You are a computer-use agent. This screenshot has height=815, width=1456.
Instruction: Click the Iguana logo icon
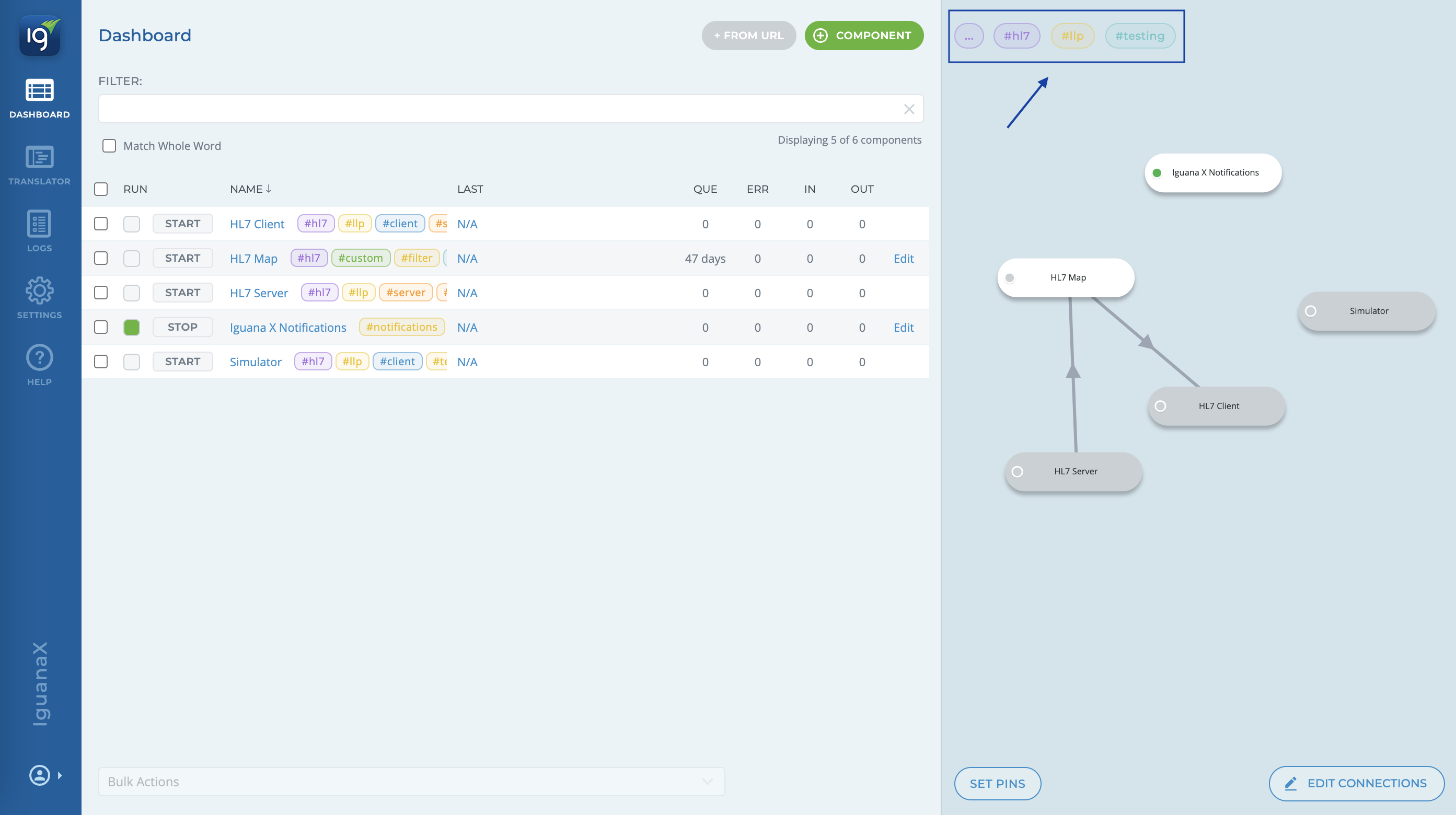click(40, 36)
